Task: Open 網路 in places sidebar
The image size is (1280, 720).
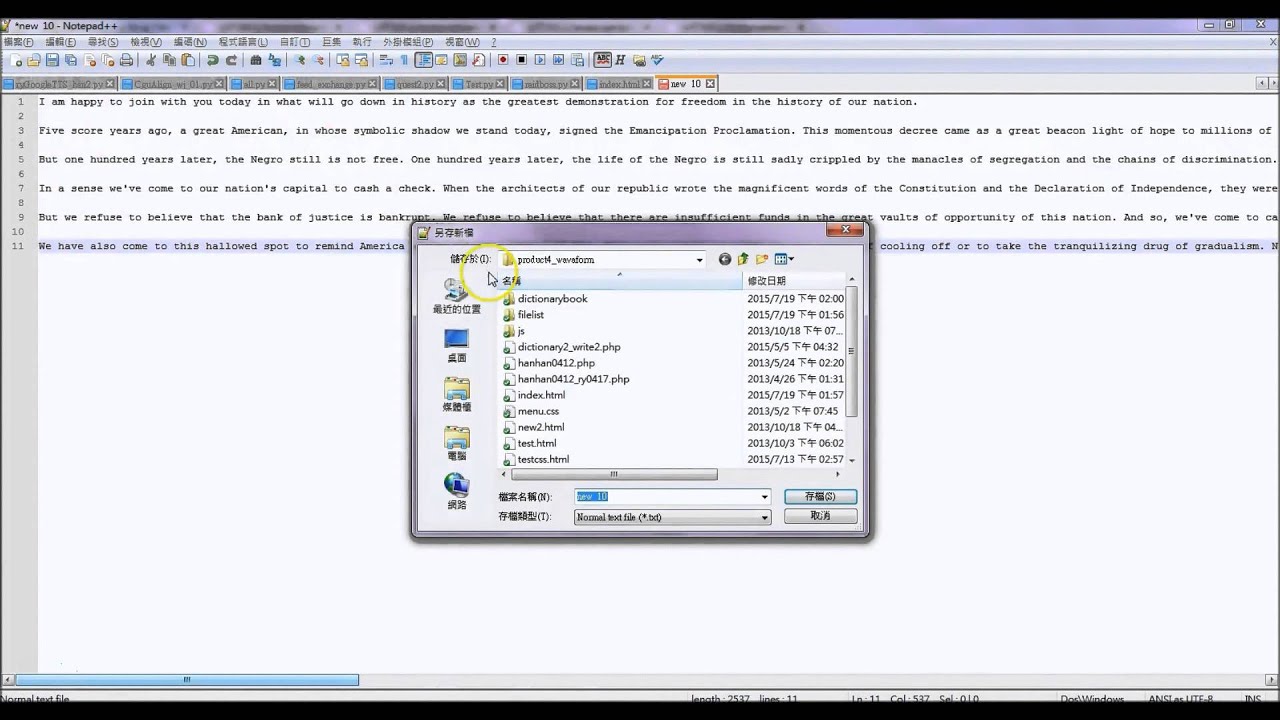Action: (x=456, y=491)
